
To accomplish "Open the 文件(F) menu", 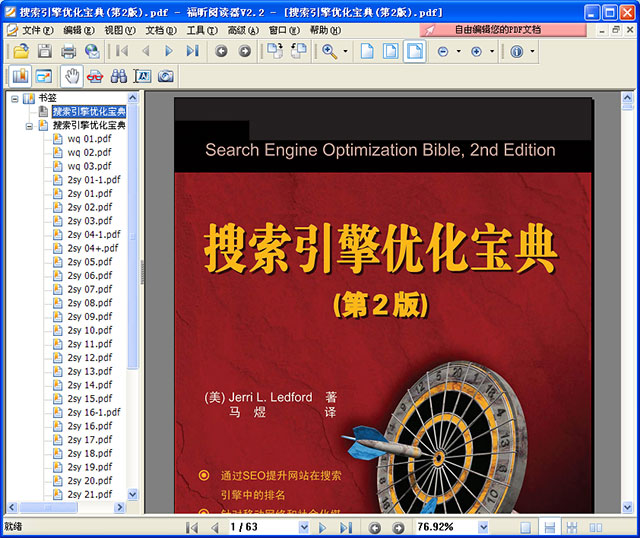I will [36, 30].
